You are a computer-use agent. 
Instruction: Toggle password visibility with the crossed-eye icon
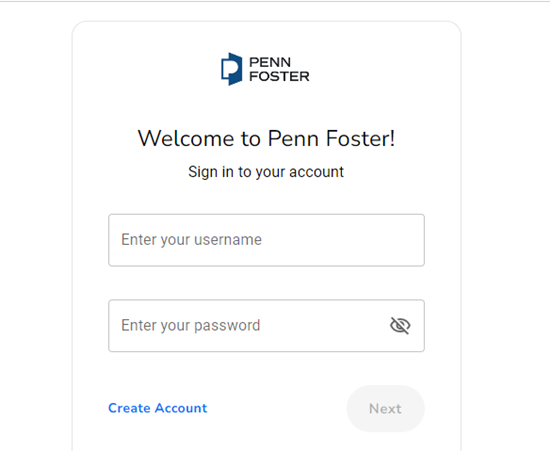pyautogui.click(x=400, y=325)
